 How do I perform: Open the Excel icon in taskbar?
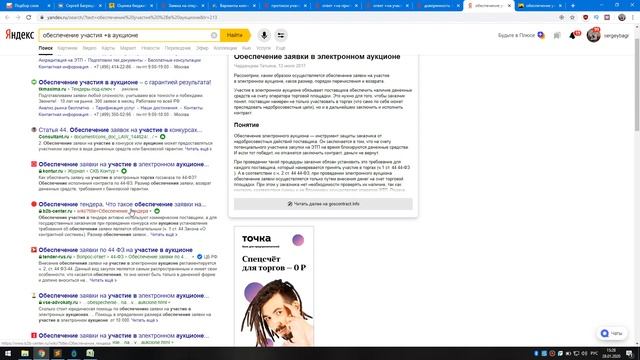click(x=90, y=353)
